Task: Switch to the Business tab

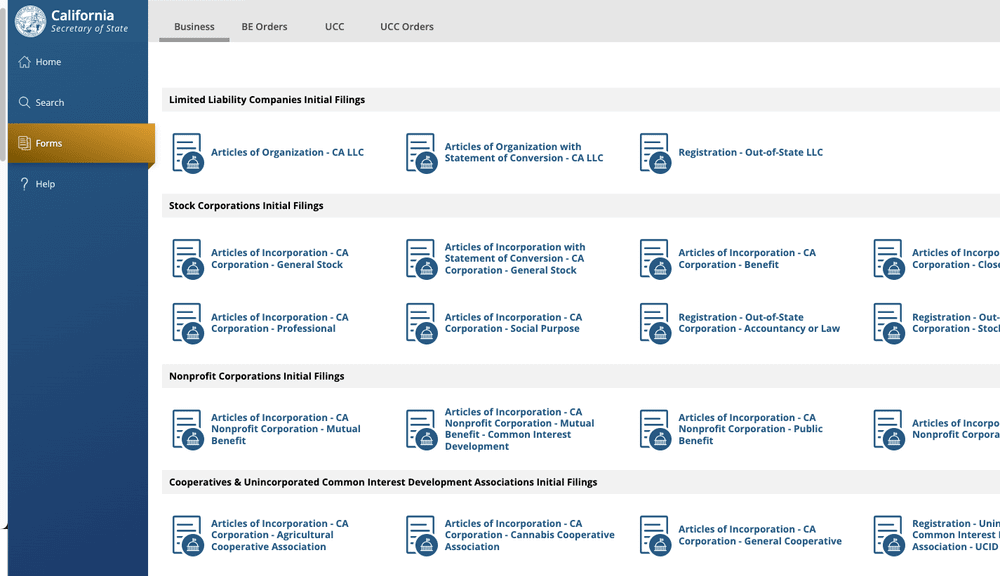Action: click(x=194, y=27)
